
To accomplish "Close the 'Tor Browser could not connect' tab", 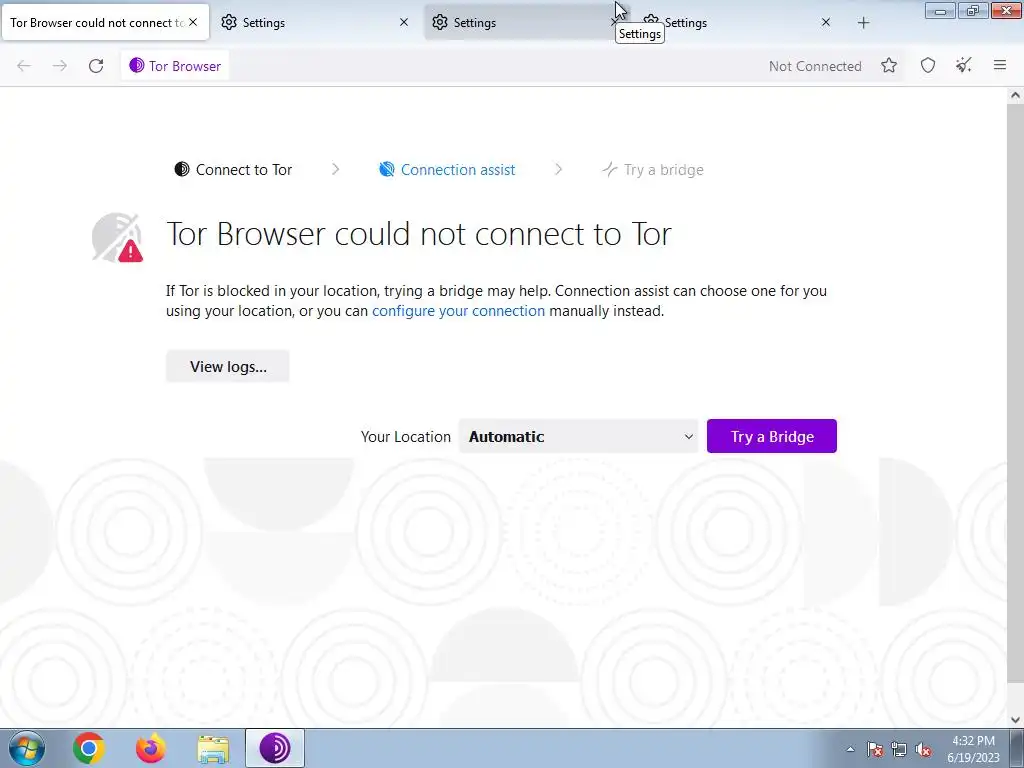I will pos(193,22).
